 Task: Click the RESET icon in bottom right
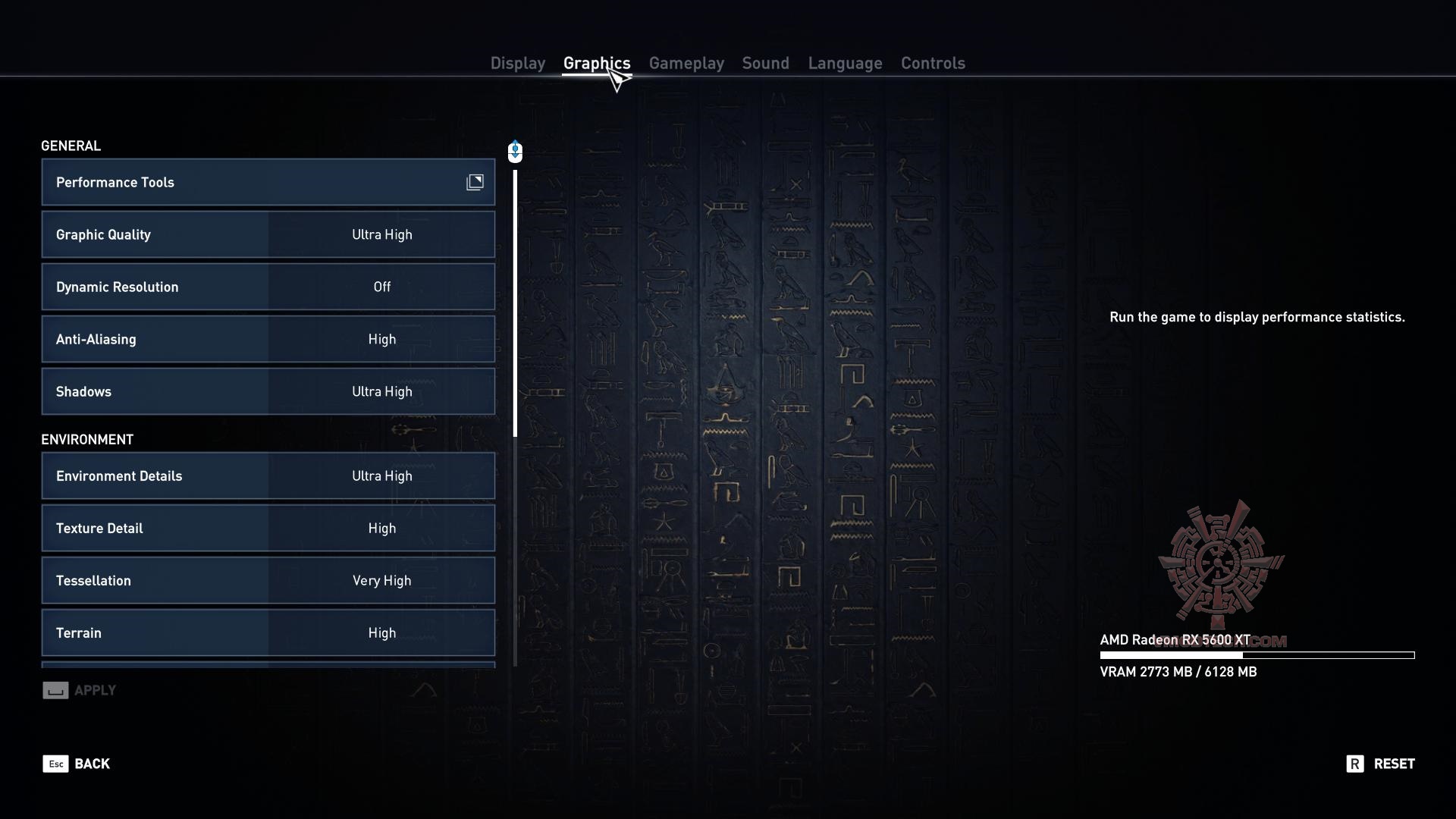[x=1355, y=763]
